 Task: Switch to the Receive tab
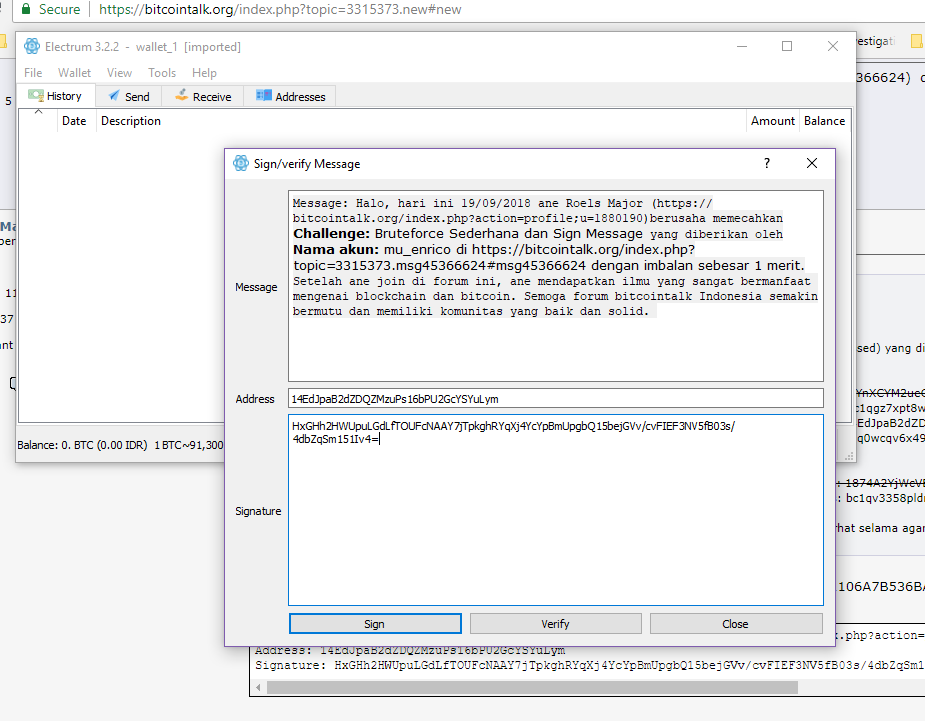coord(203,96)
